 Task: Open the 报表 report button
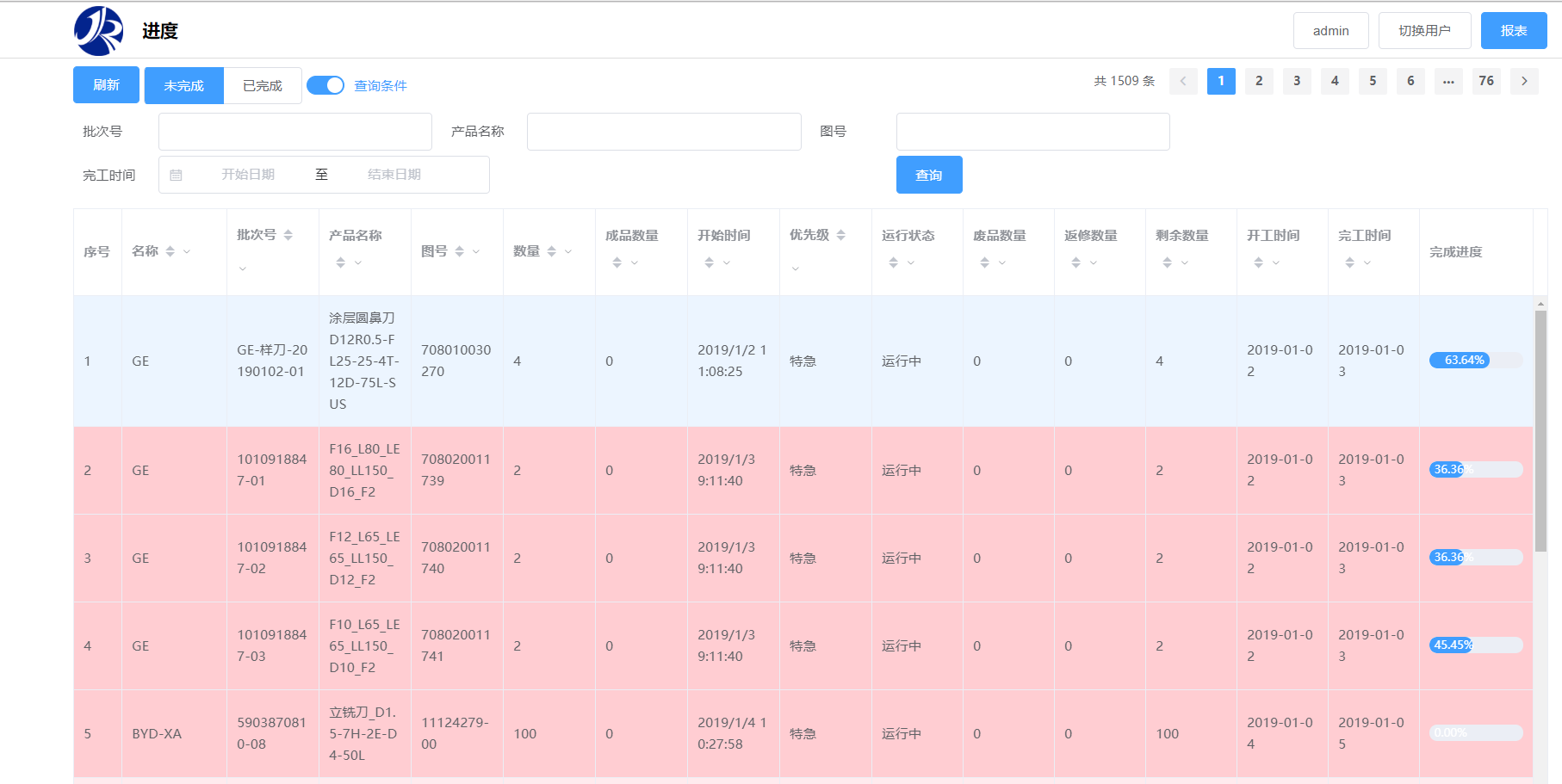tap(1514, 30)
